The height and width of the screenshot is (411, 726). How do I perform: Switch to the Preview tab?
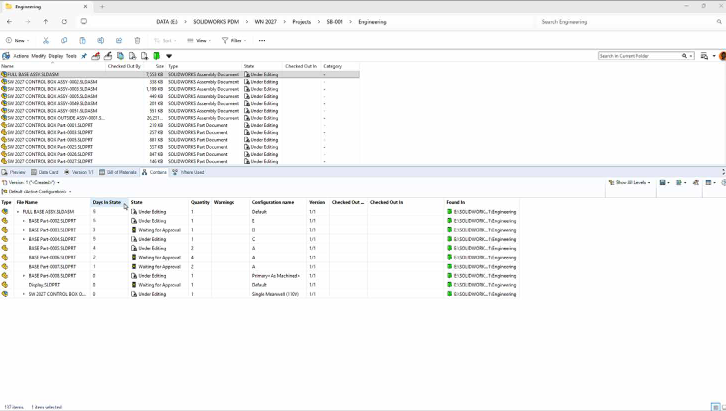click(14, 172)
